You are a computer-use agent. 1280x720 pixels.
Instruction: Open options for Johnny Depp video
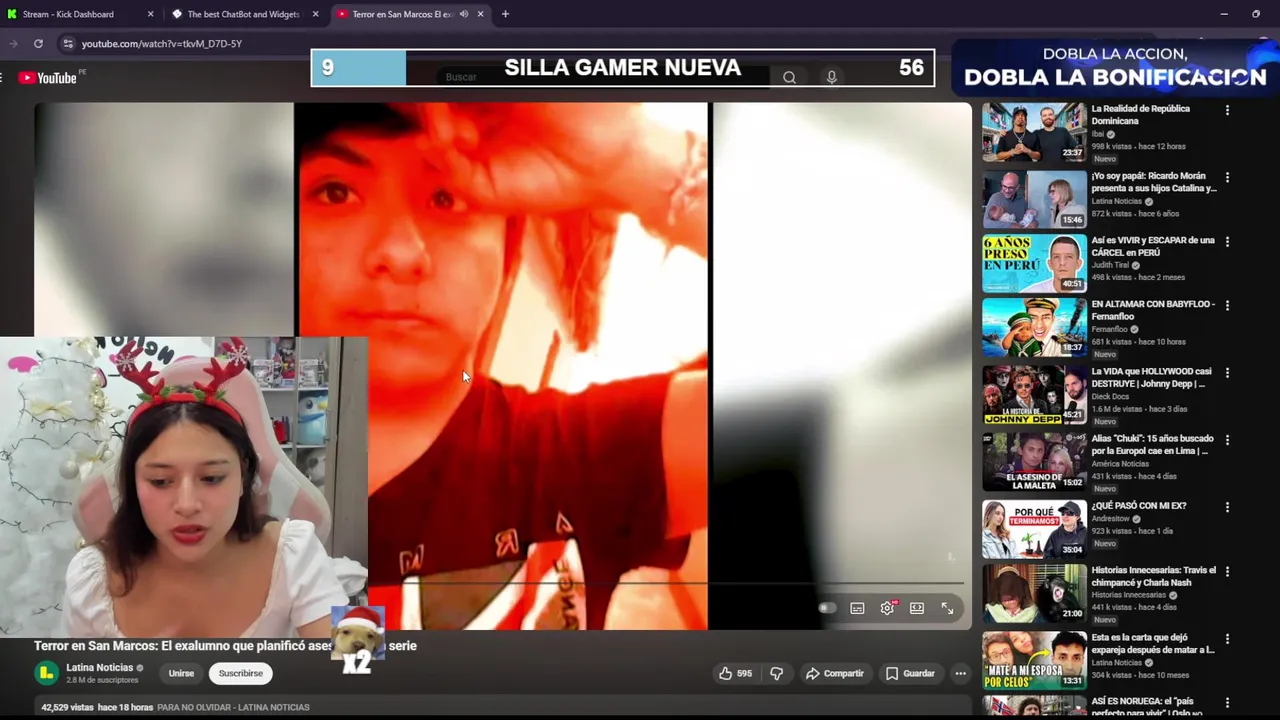click(1227, 372)
